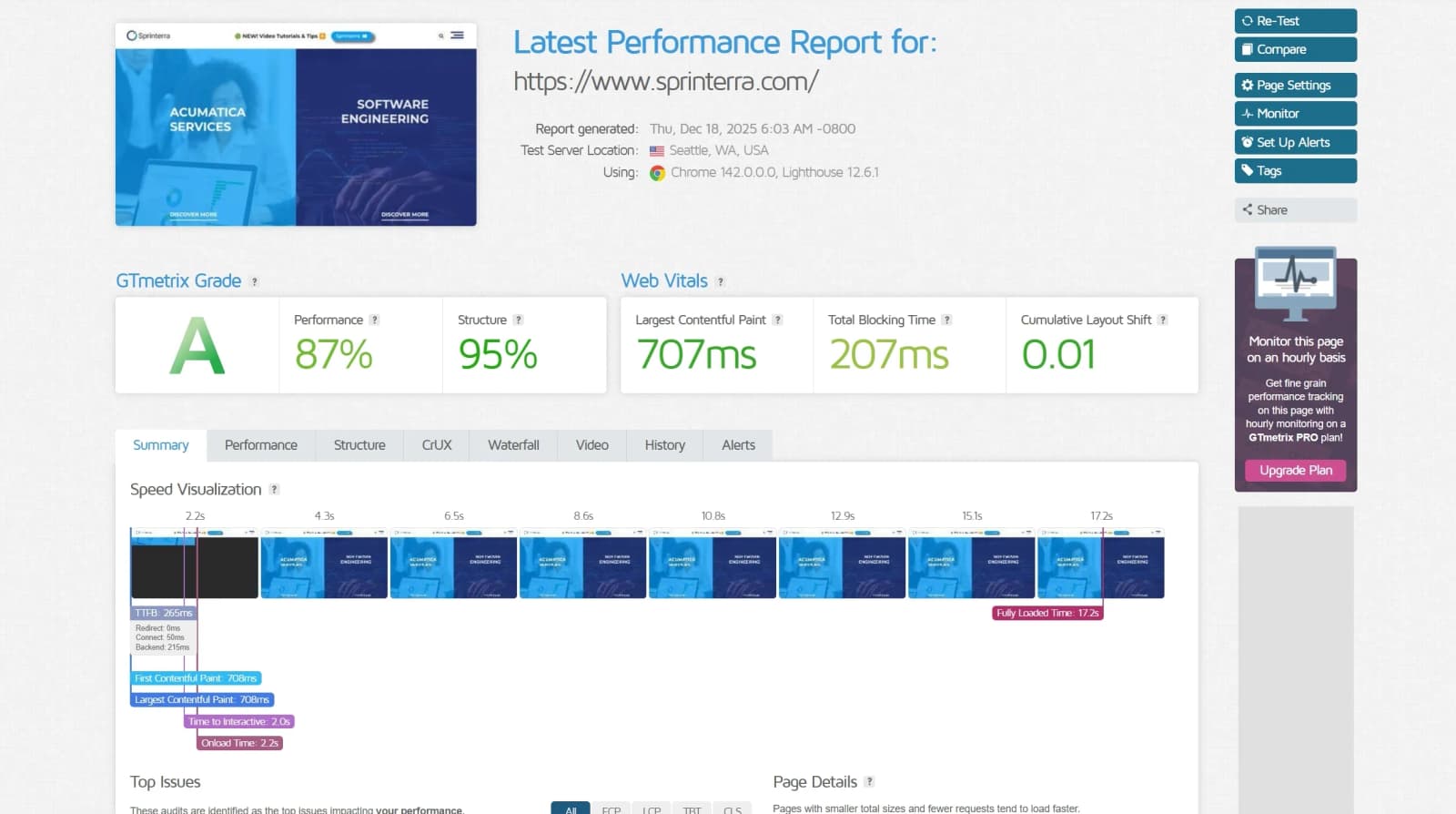Image resolution: width=1456 pixels, height=814 pixels.
Task: Click Total Blocking Time help icon
Action: (x=946, y=320)
